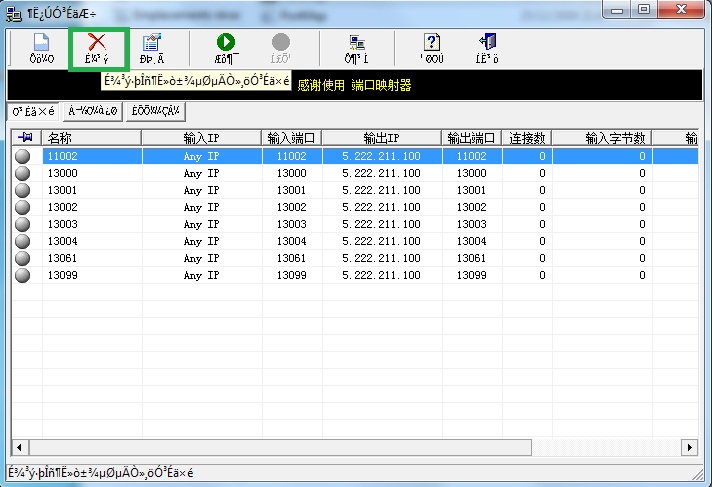
Task: Select the mapping named 13001
Action: 62,190
